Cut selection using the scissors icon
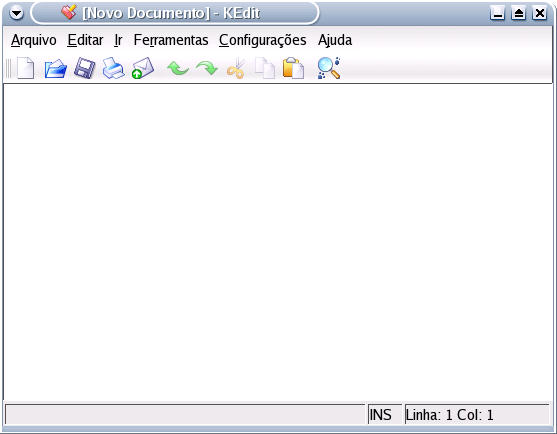The height and width of the screenshot is (434, 557). point(236,68)
